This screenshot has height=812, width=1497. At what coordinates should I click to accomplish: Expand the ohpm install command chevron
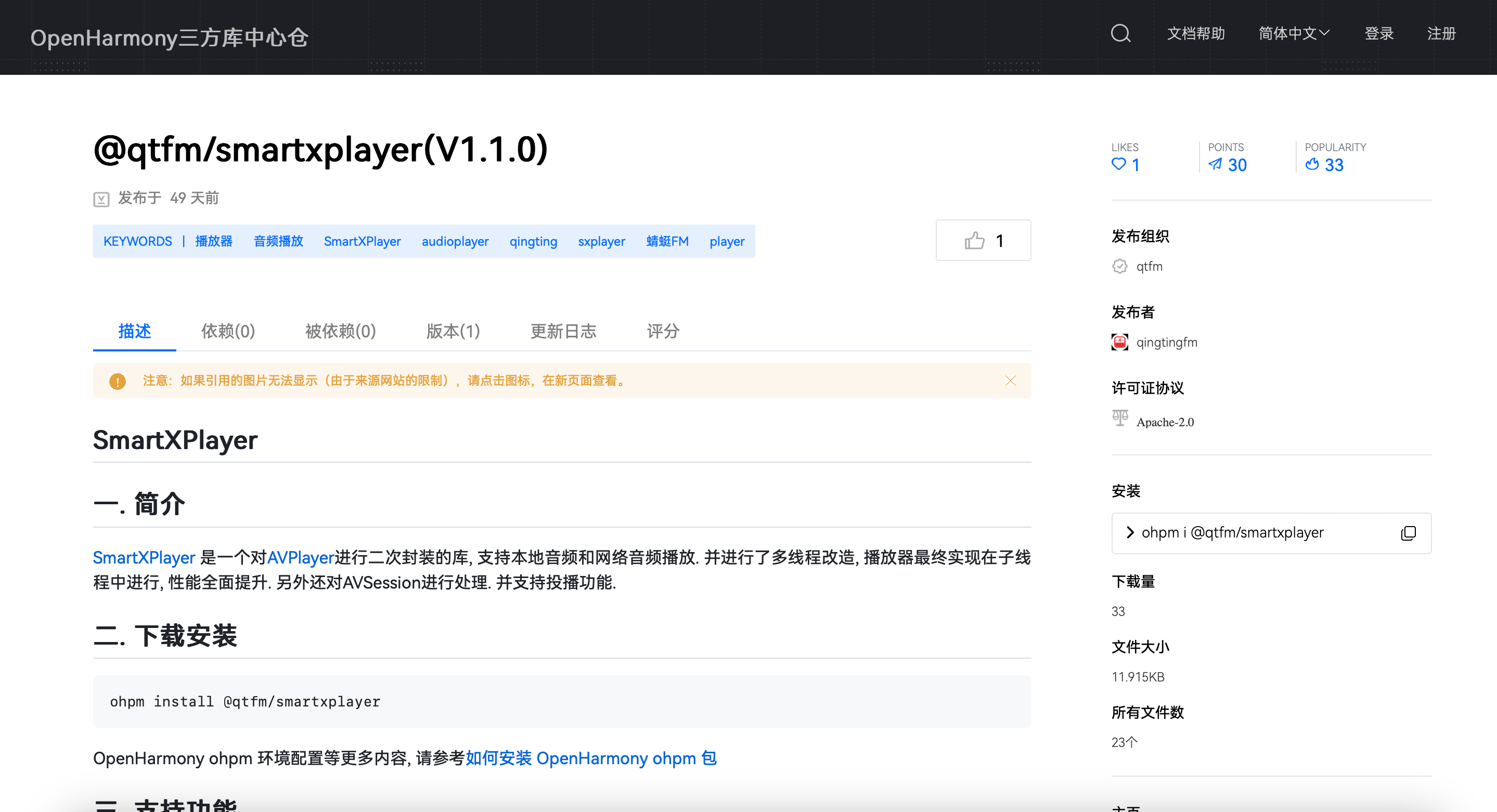(x=1130, y=533)
